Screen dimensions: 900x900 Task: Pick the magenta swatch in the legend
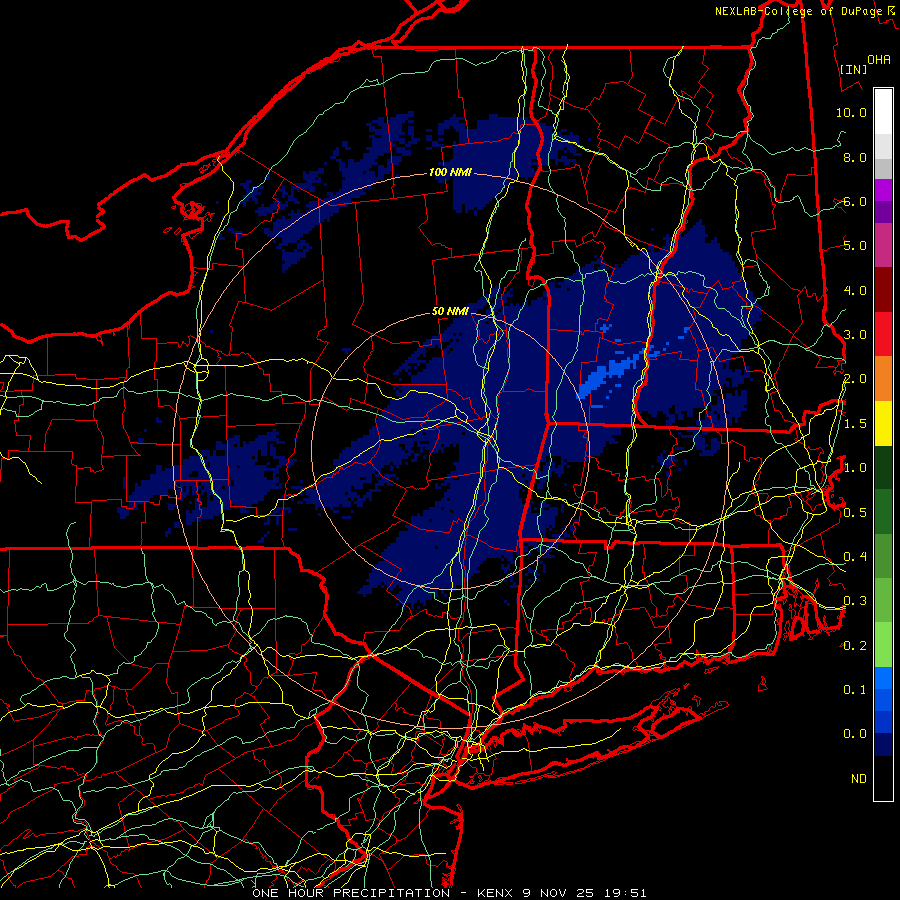point(883,190)
